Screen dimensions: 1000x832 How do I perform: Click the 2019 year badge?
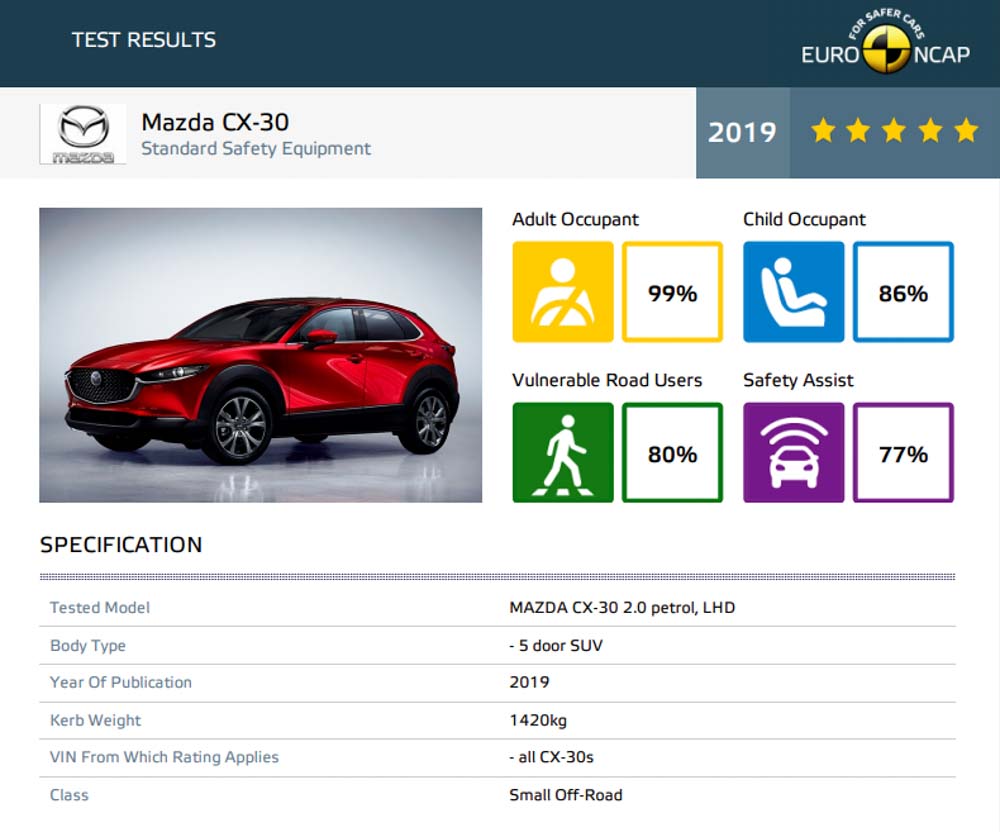[x=742, y=132]
